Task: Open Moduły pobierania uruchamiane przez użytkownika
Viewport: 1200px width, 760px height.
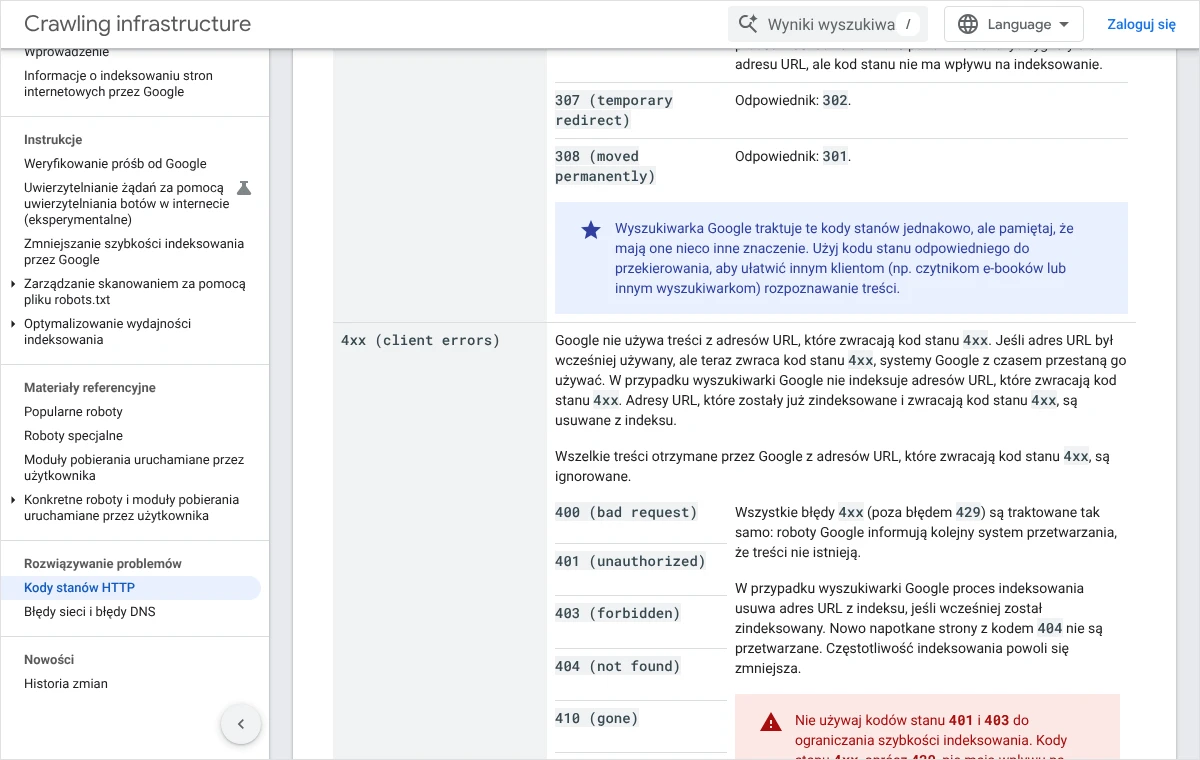Action: click(134, 468)
